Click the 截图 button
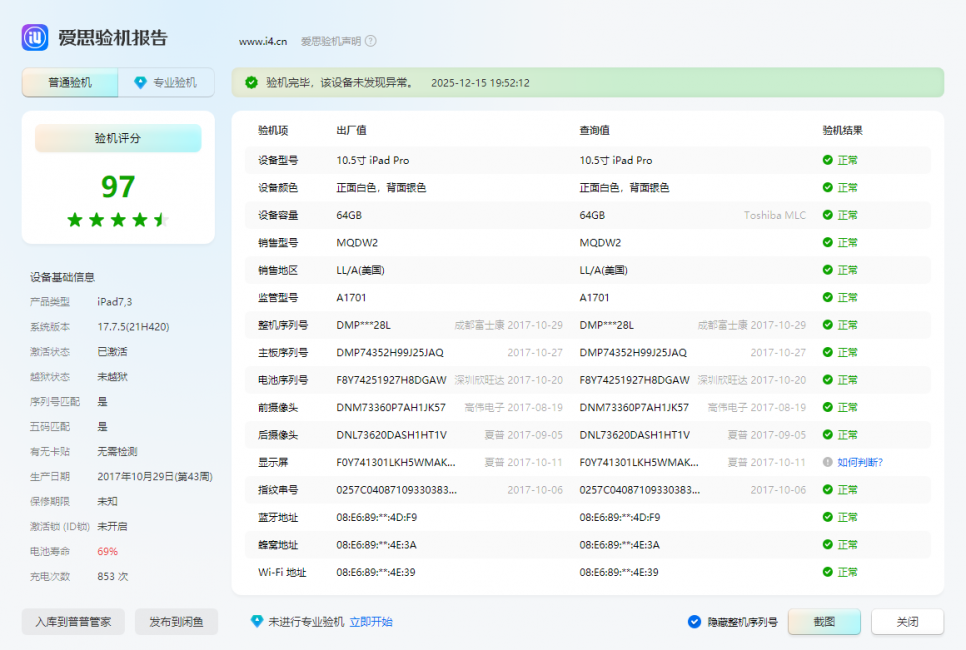The width and height of the screenshot is (966, 650). tap(823, 621)
